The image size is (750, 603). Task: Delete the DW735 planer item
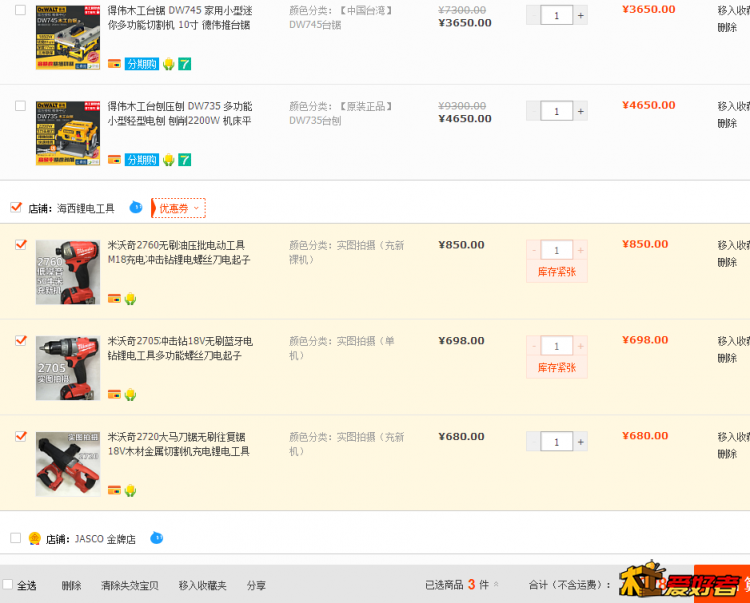point(727,123)
